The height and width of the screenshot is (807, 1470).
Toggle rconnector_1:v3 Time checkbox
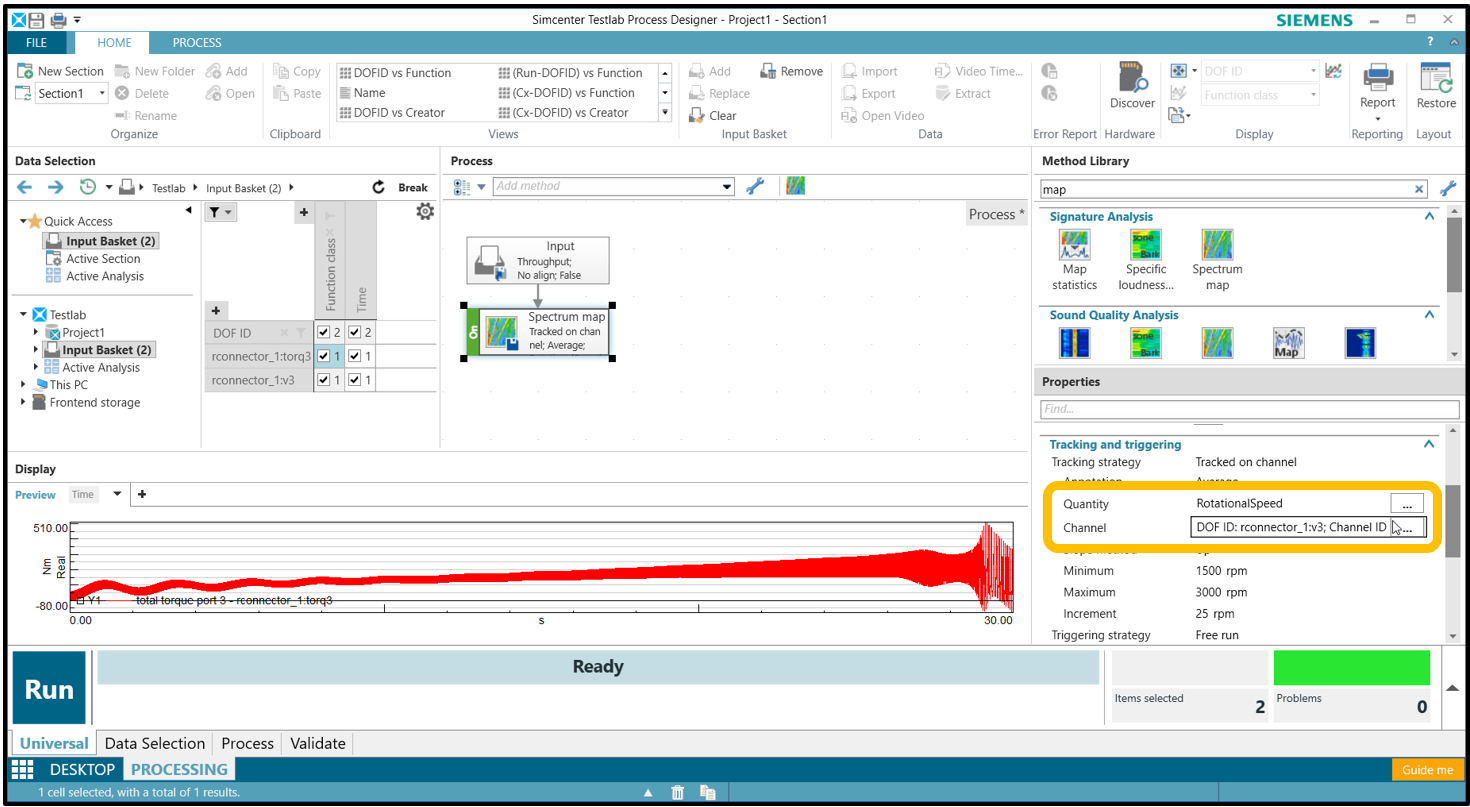(354, 380)
